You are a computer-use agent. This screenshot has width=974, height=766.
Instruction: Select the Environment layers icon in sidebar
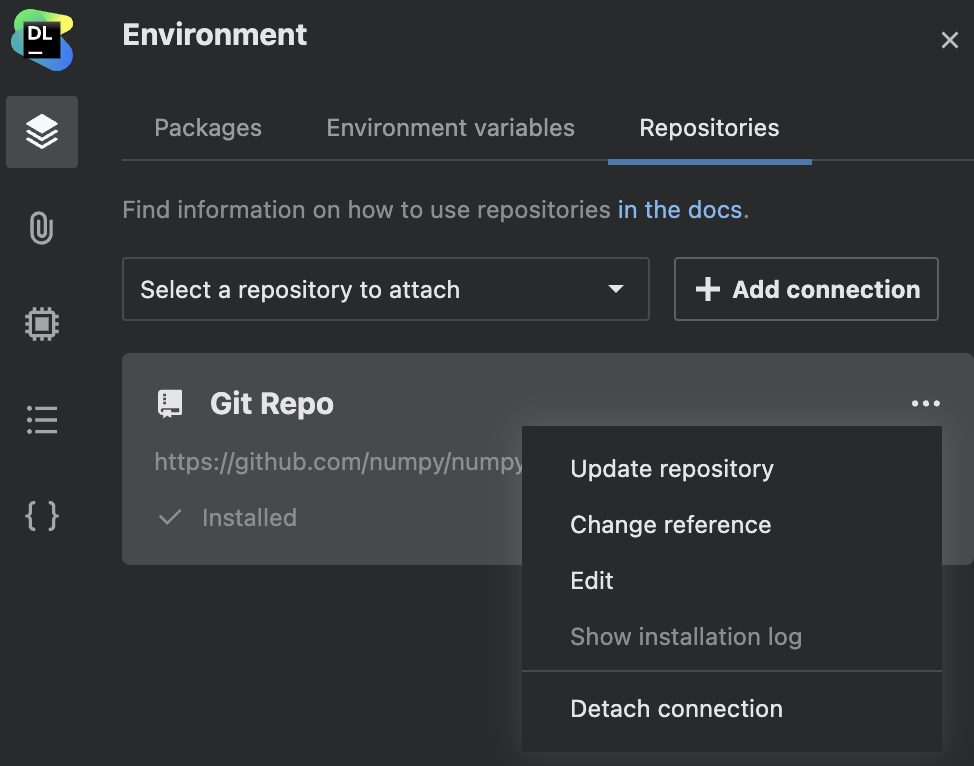click(x=41, y=131)
